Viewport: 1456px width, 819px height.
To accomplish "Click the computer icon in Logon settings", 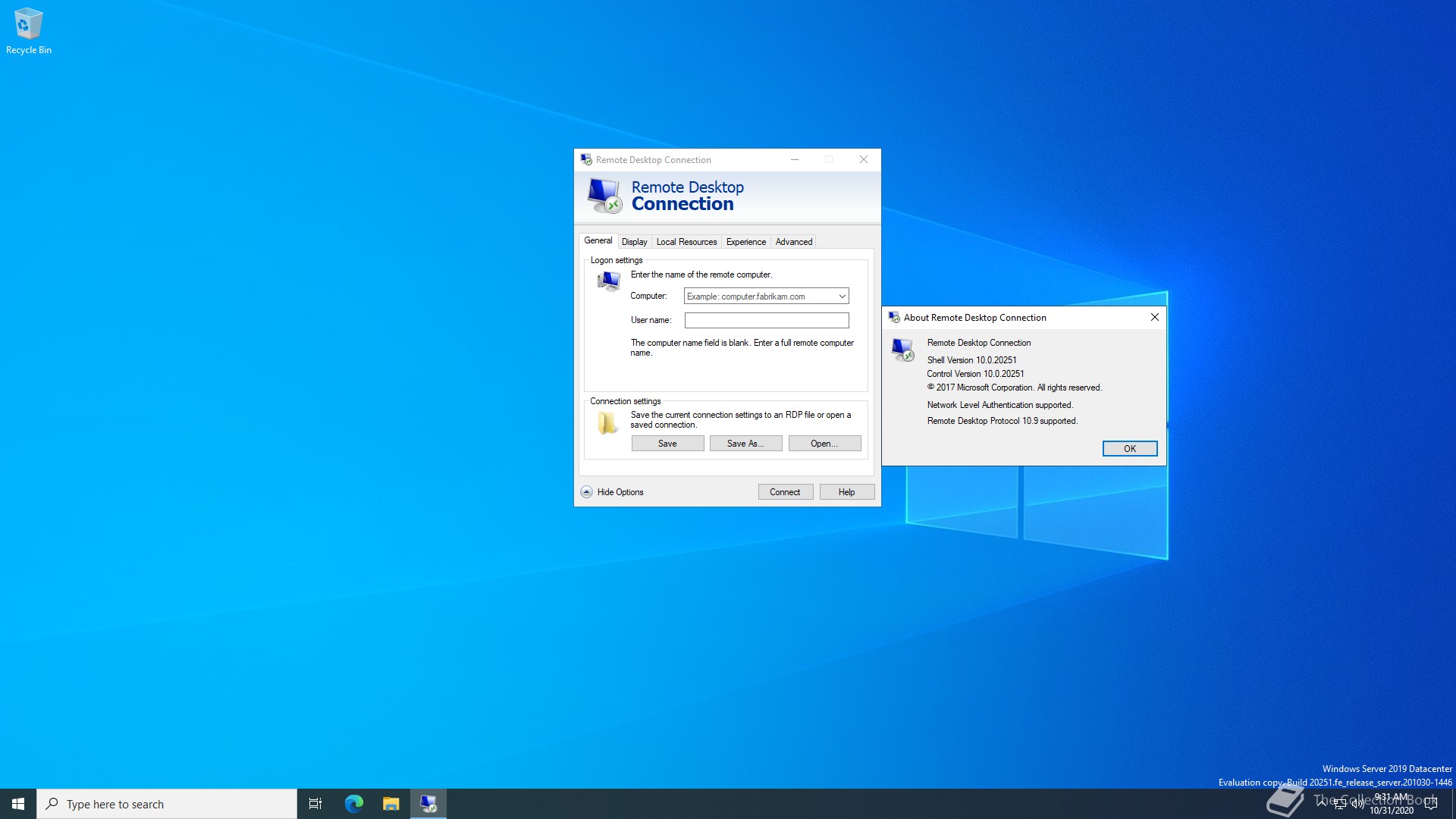I will click(x=608, y=281).
